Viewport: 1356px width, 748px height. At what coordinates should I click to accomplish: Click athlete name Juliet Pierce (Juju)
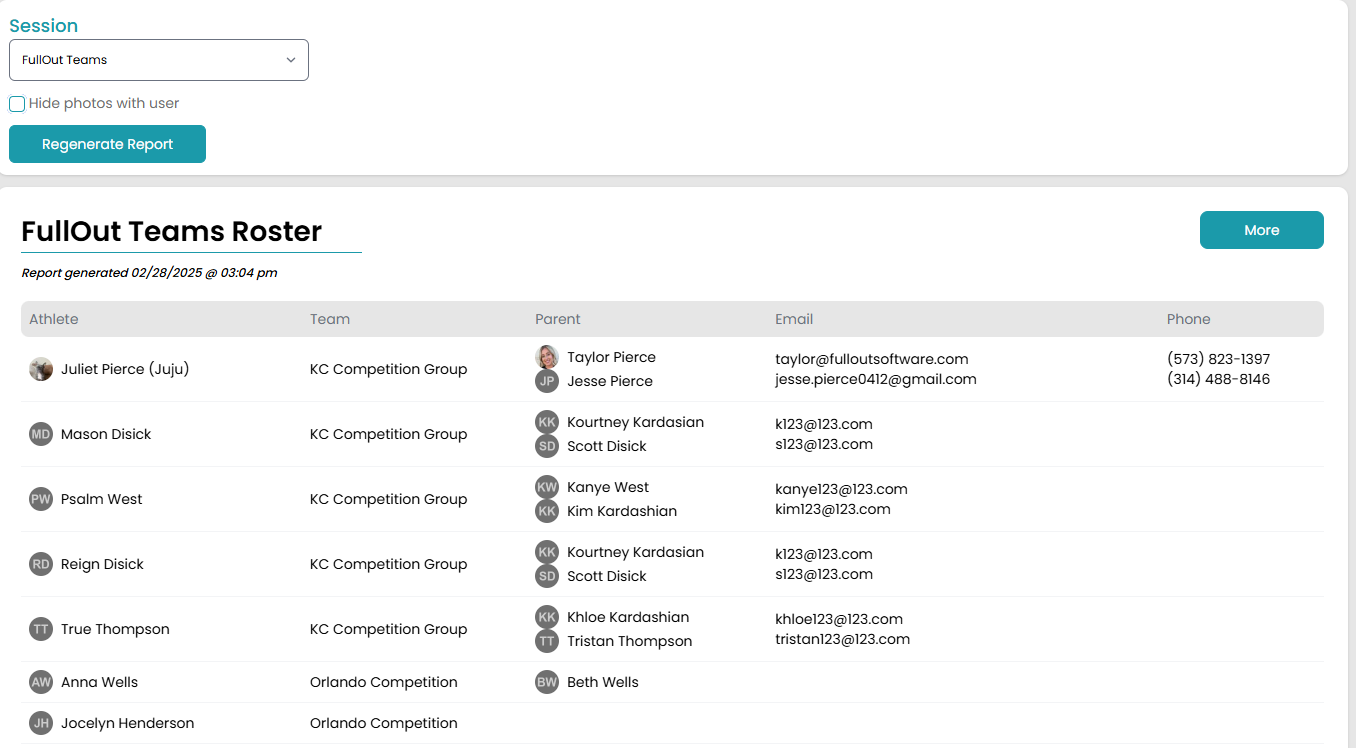(125, 369)
